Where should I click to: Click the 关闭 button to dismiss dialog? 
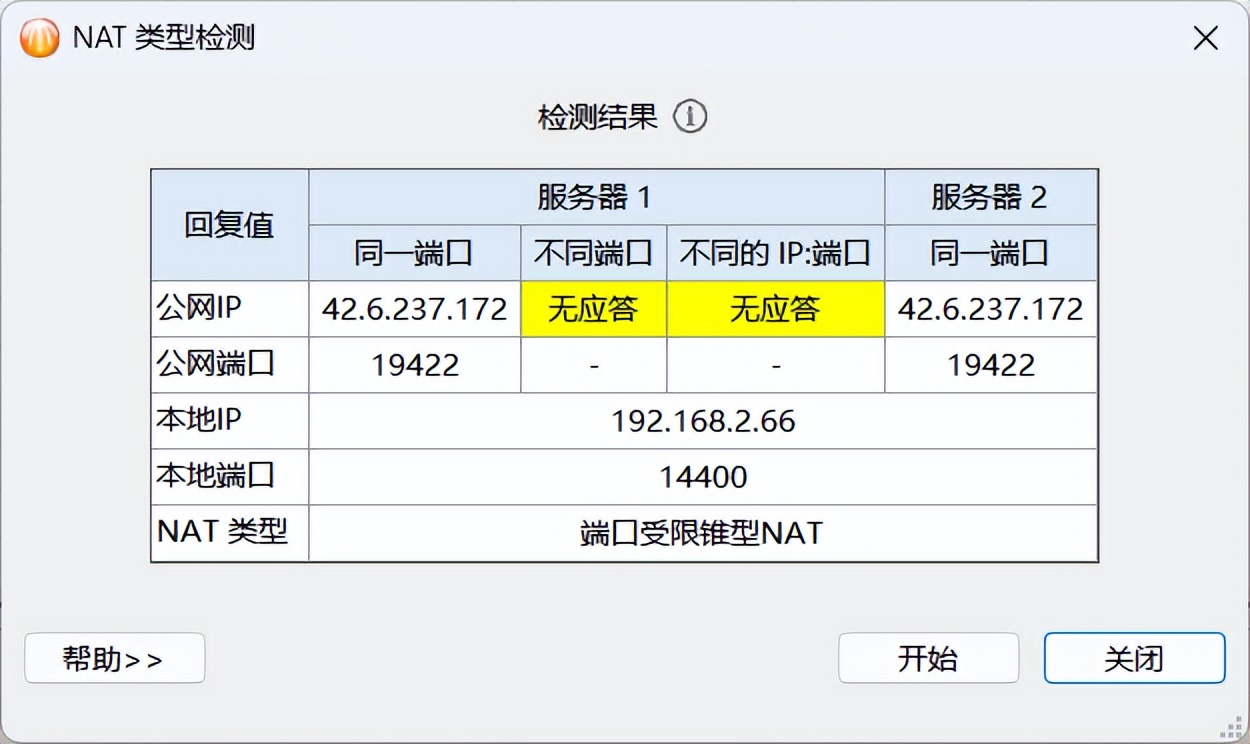1134,657
